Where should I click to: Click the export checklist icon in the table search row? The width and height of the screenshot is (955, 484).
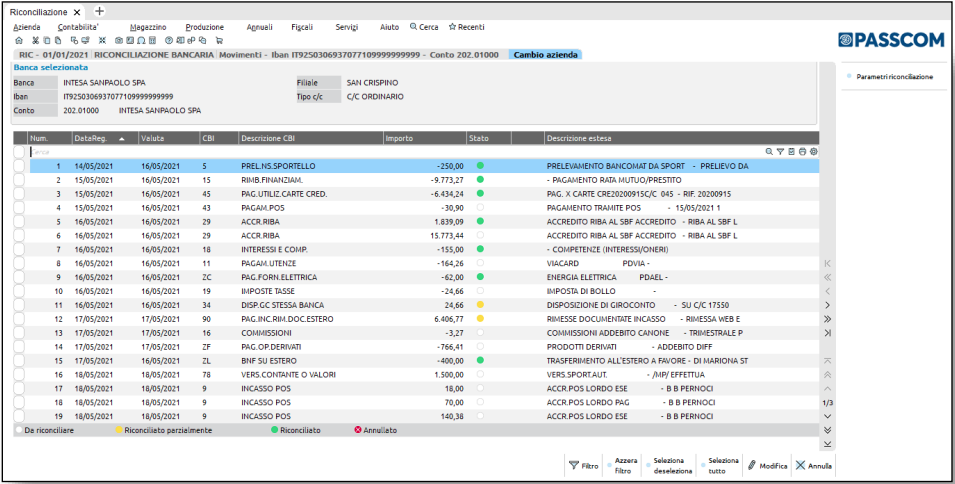791,152
